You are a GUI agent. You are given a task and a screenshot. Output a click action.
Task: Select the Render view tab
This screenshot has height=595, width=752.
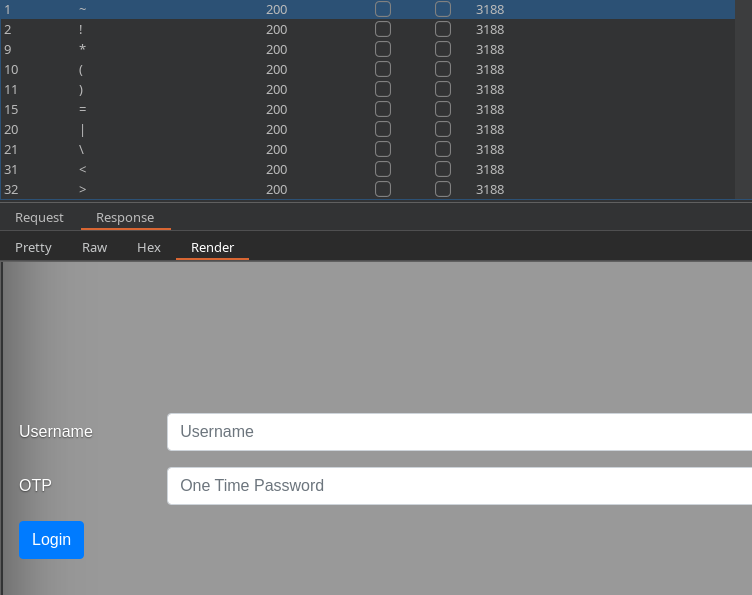pyautogui.click(x=212, y=247)
